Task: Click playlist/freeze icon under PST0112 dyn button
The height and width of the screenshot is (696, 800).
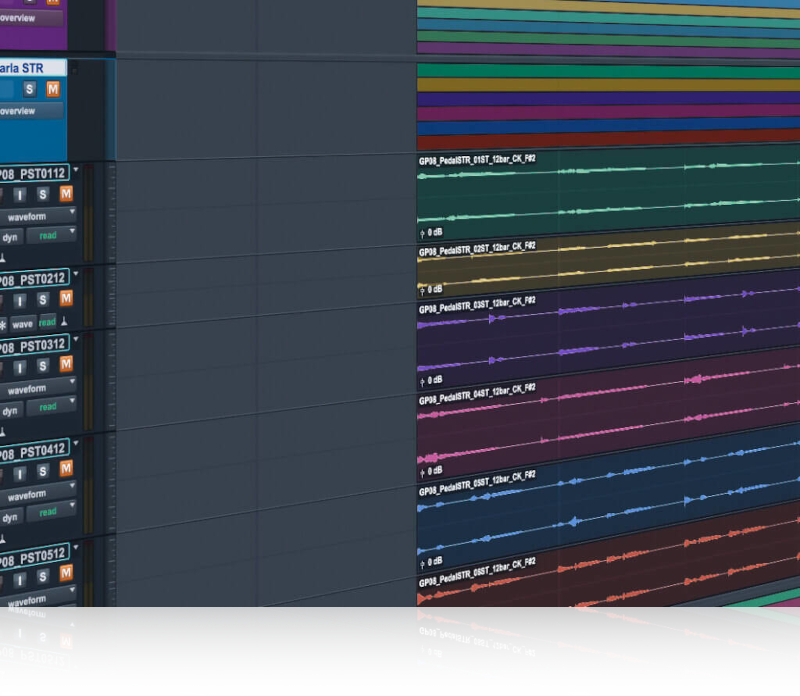Action: click(3, 258)
